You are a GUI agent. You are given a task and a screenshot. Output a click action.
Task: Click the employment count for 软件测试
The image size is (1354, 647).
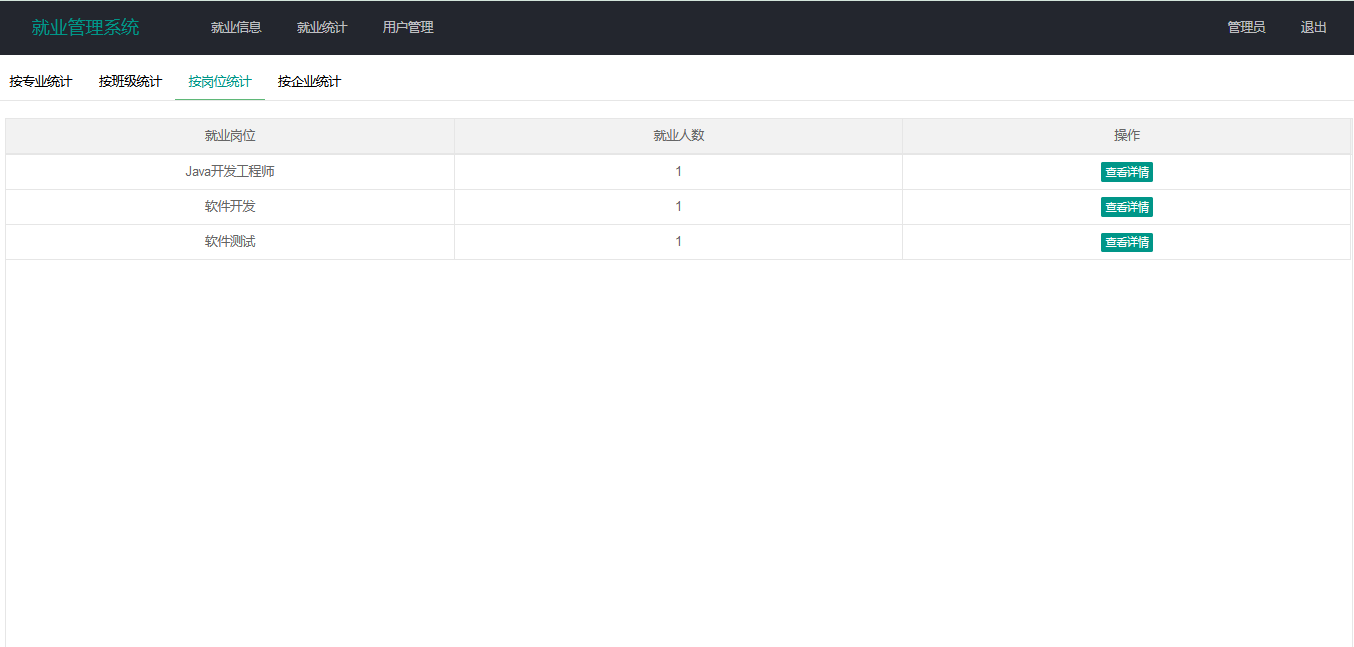(678, 242)
